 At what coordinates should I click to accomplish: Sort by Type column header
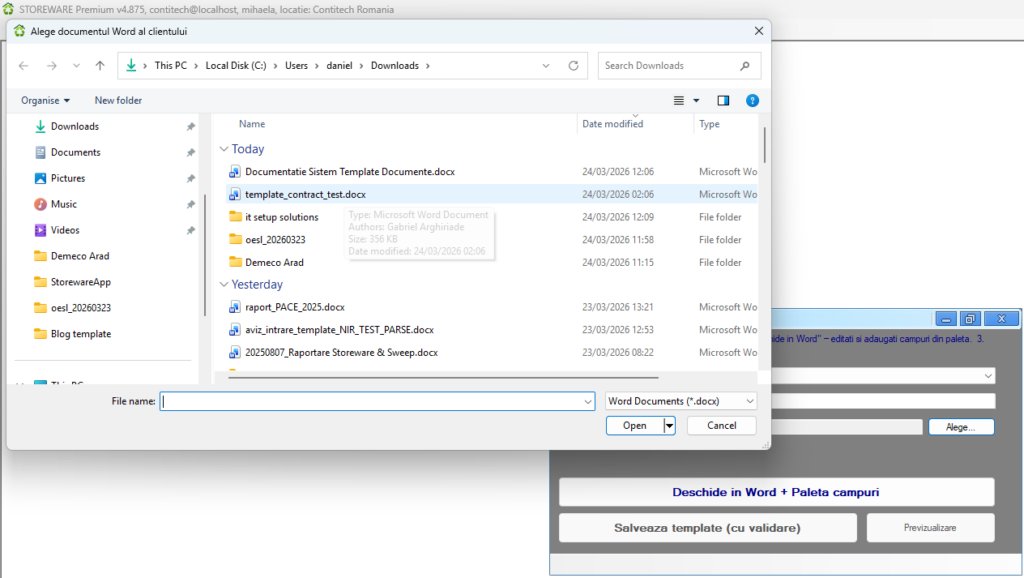709,124
